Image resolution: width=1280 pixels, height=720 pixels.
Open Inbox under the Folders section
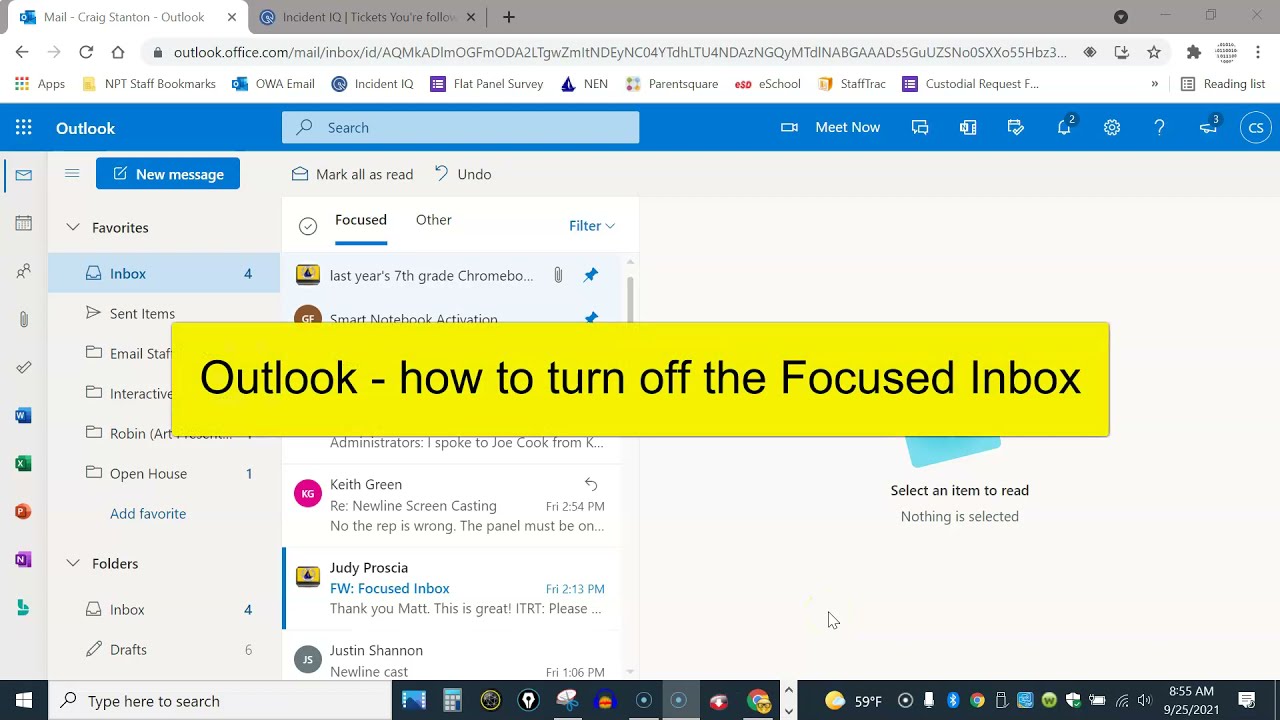point(164,609)
